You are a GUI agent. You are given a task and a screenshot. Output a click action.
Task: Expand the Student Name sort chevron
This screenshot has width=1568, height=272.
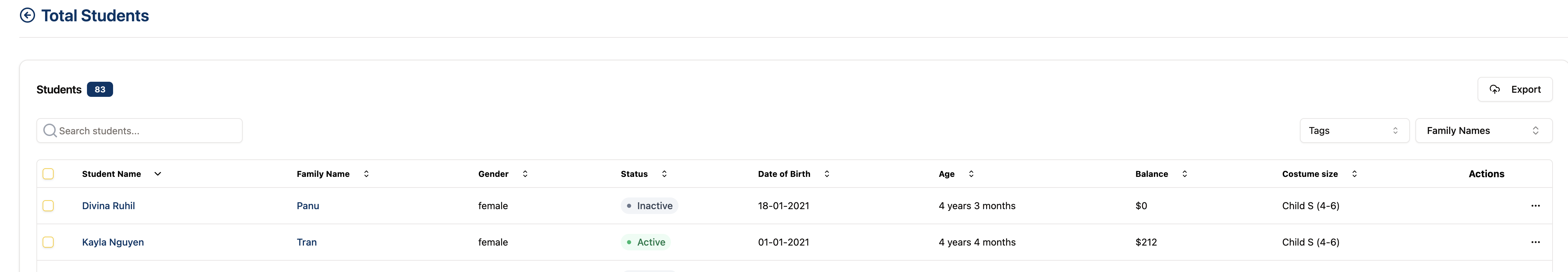(158, 174)
